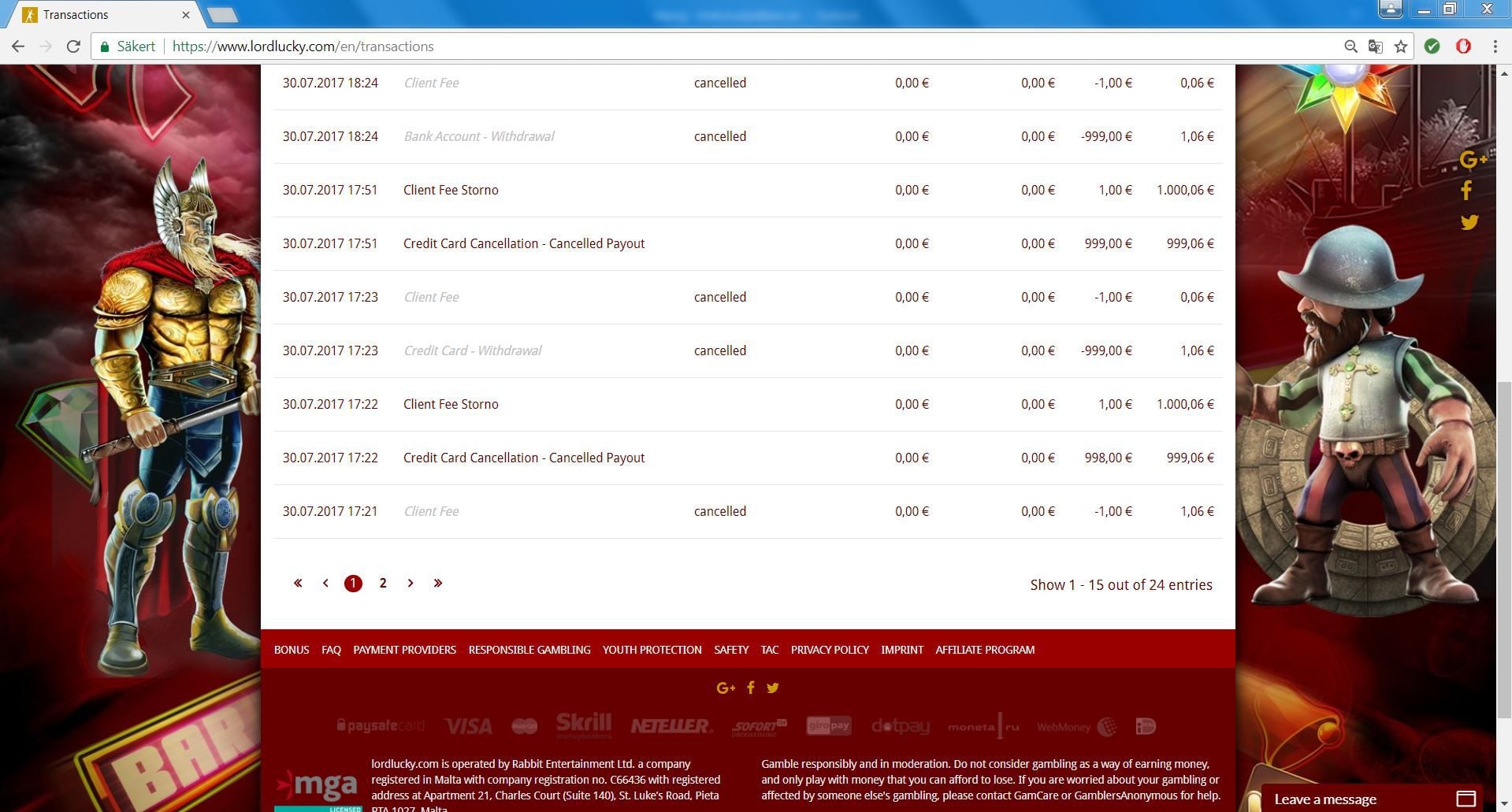Click the sofort logo in footer

point(760,727)
